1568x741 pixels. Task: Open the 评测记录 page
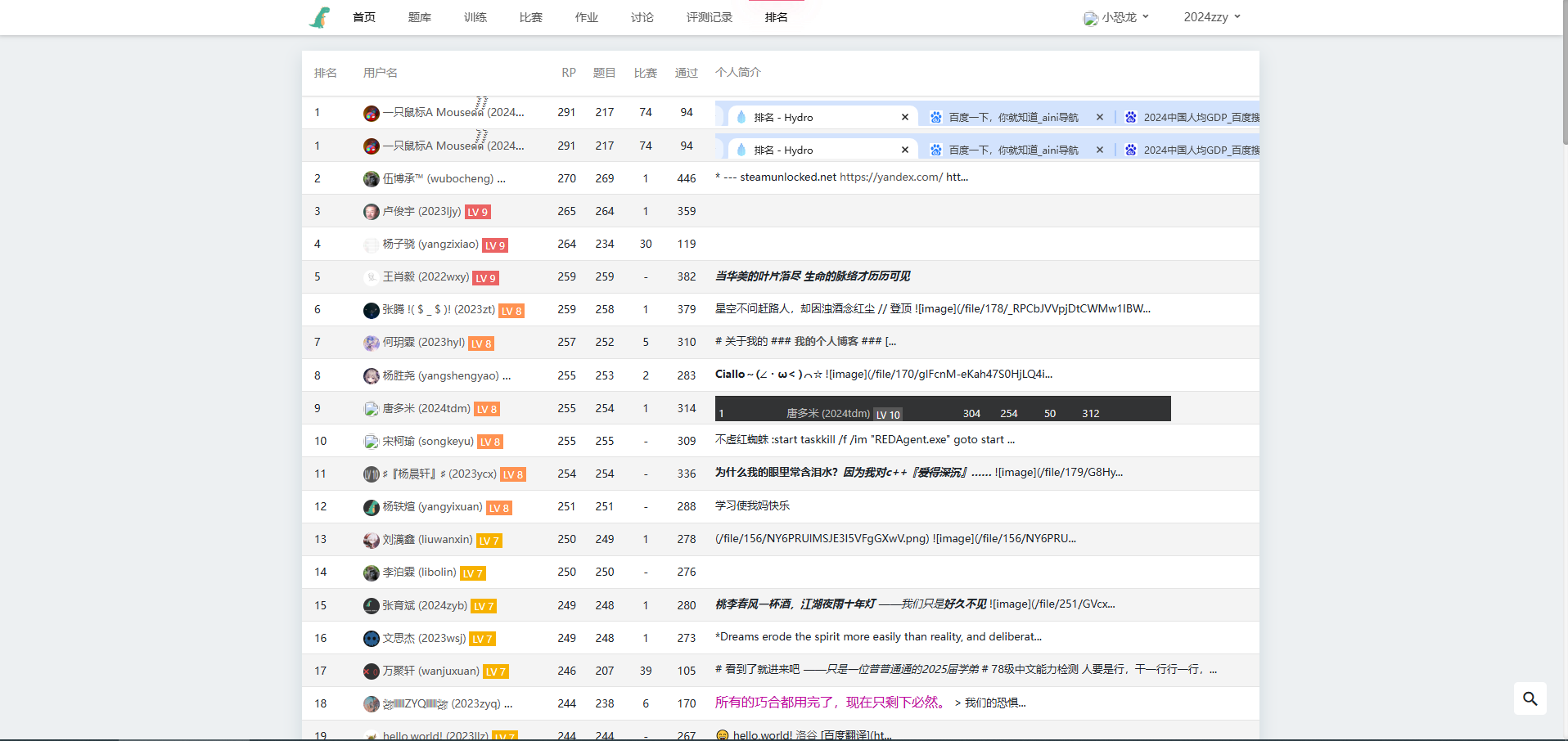coord(709,17)
